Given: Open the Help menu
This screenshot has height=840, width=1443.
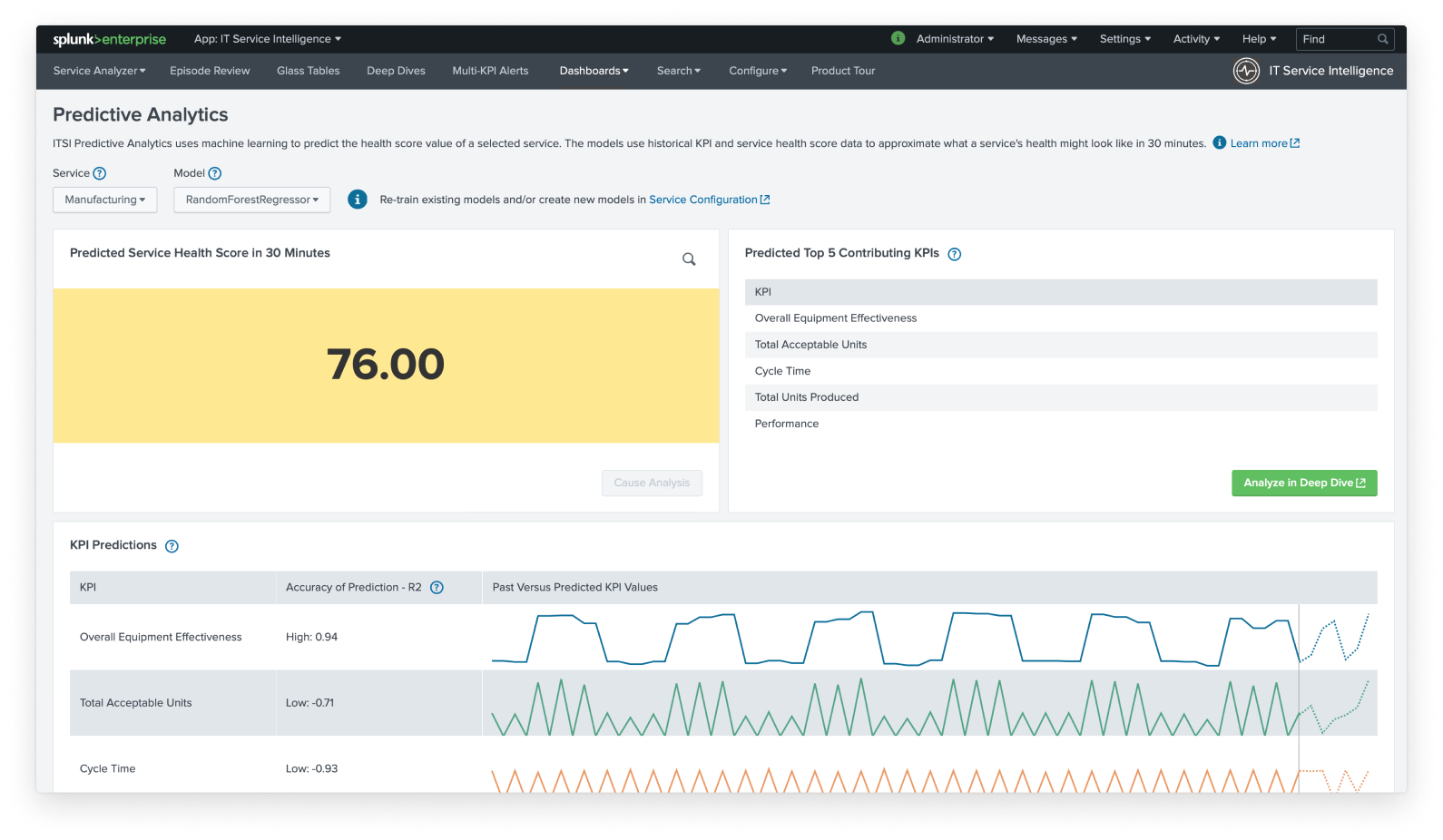Looking at the screenshot, I should [x=1259, y=39].
